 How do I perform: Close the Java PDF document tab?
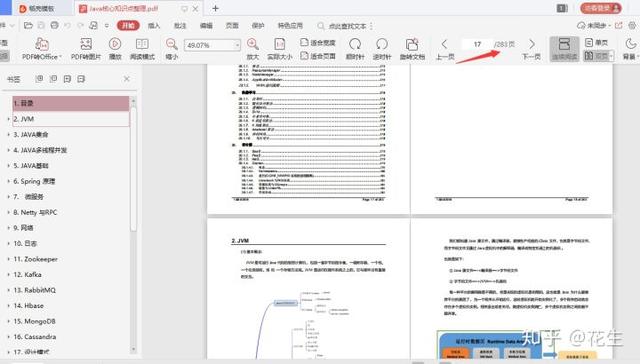[x=196, y=8]
